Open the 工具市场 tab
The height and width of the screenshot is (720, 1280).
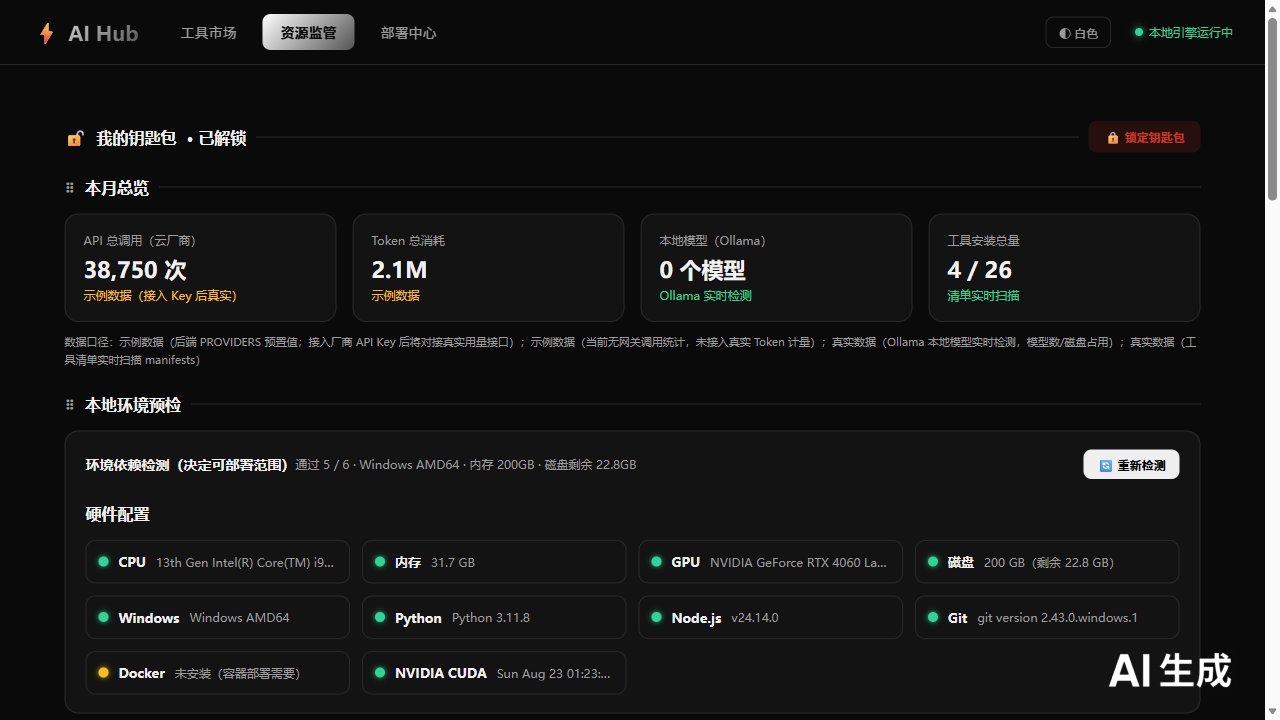(209, 32)
